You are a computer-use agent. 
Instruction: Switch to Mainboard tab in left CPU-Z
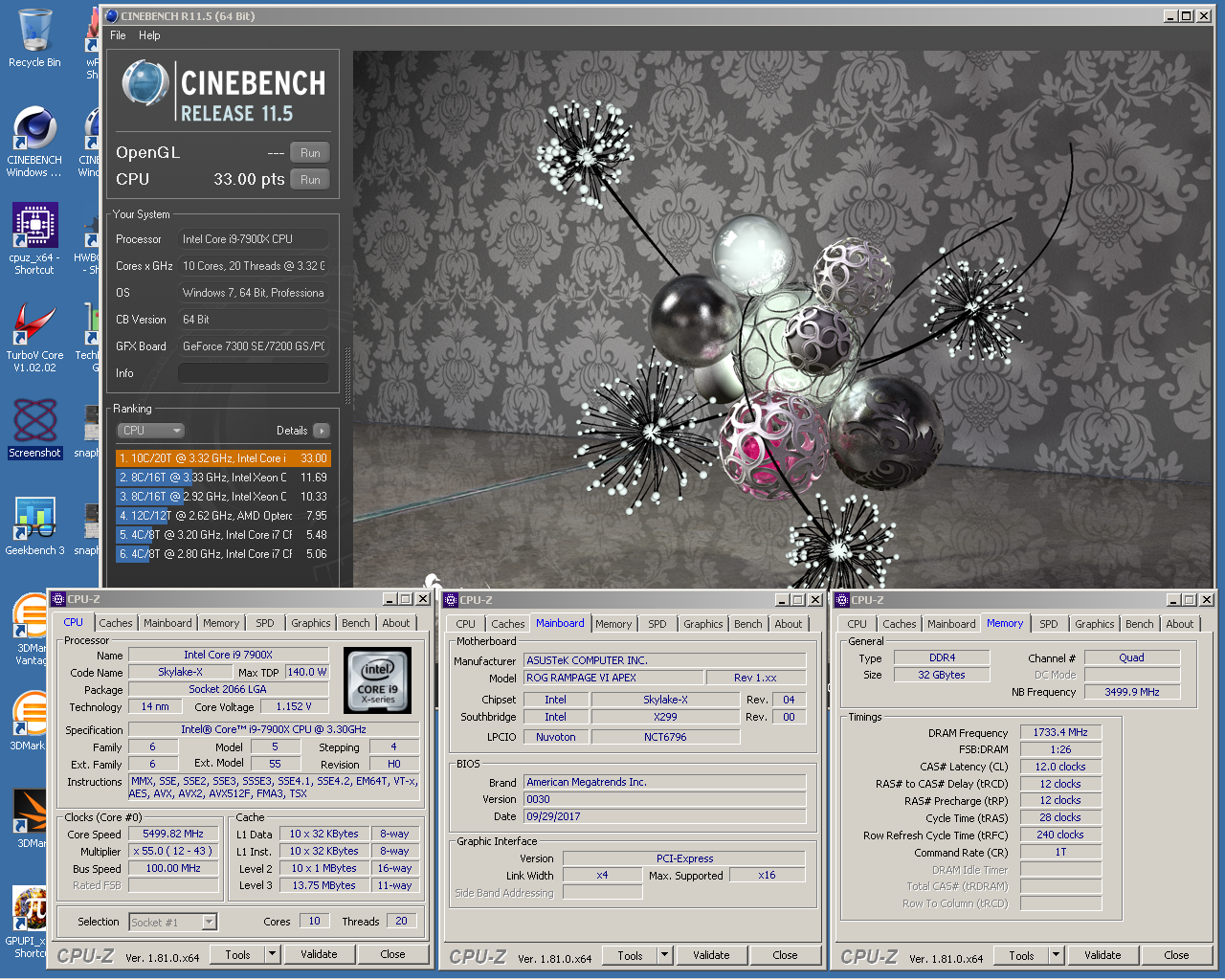167,623
